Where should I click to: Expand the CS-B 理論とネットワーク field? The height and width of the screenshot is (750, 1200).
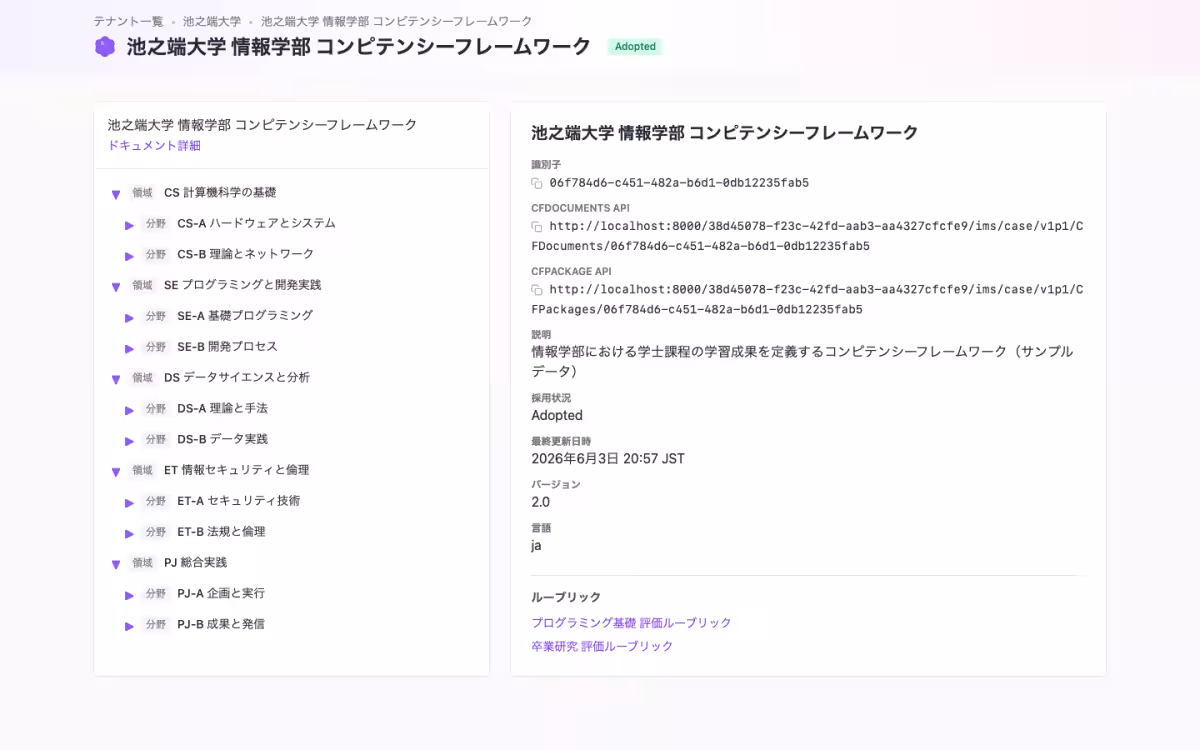tap(129, 256)
